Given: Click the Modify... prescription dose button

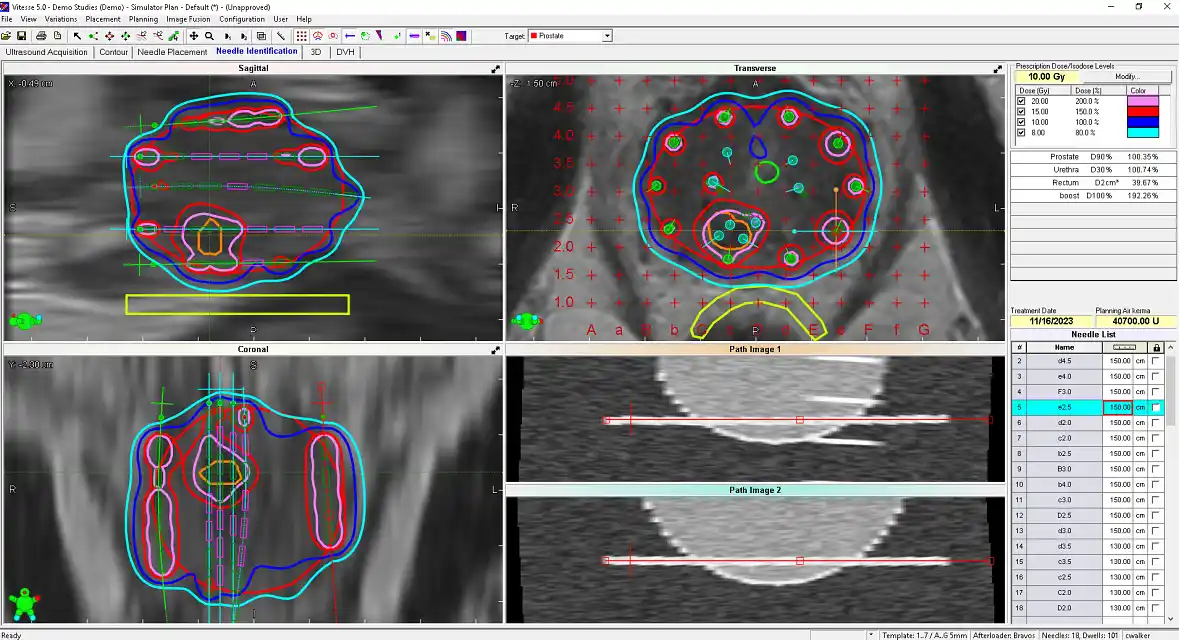Looking at the screenshot, I should click(1127, 77).
